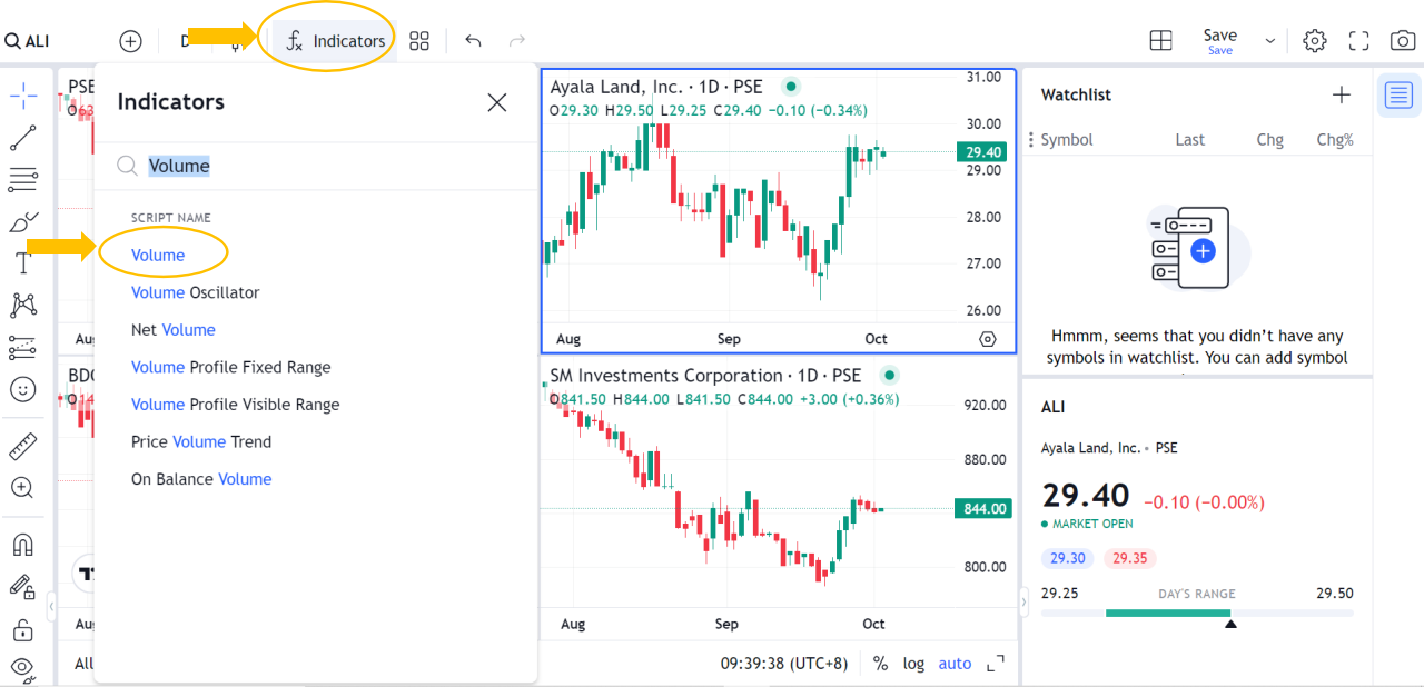Click the 29.30 bid price pill
1424x688 pixels.
pyautogui.click(x=1069, y=558)
